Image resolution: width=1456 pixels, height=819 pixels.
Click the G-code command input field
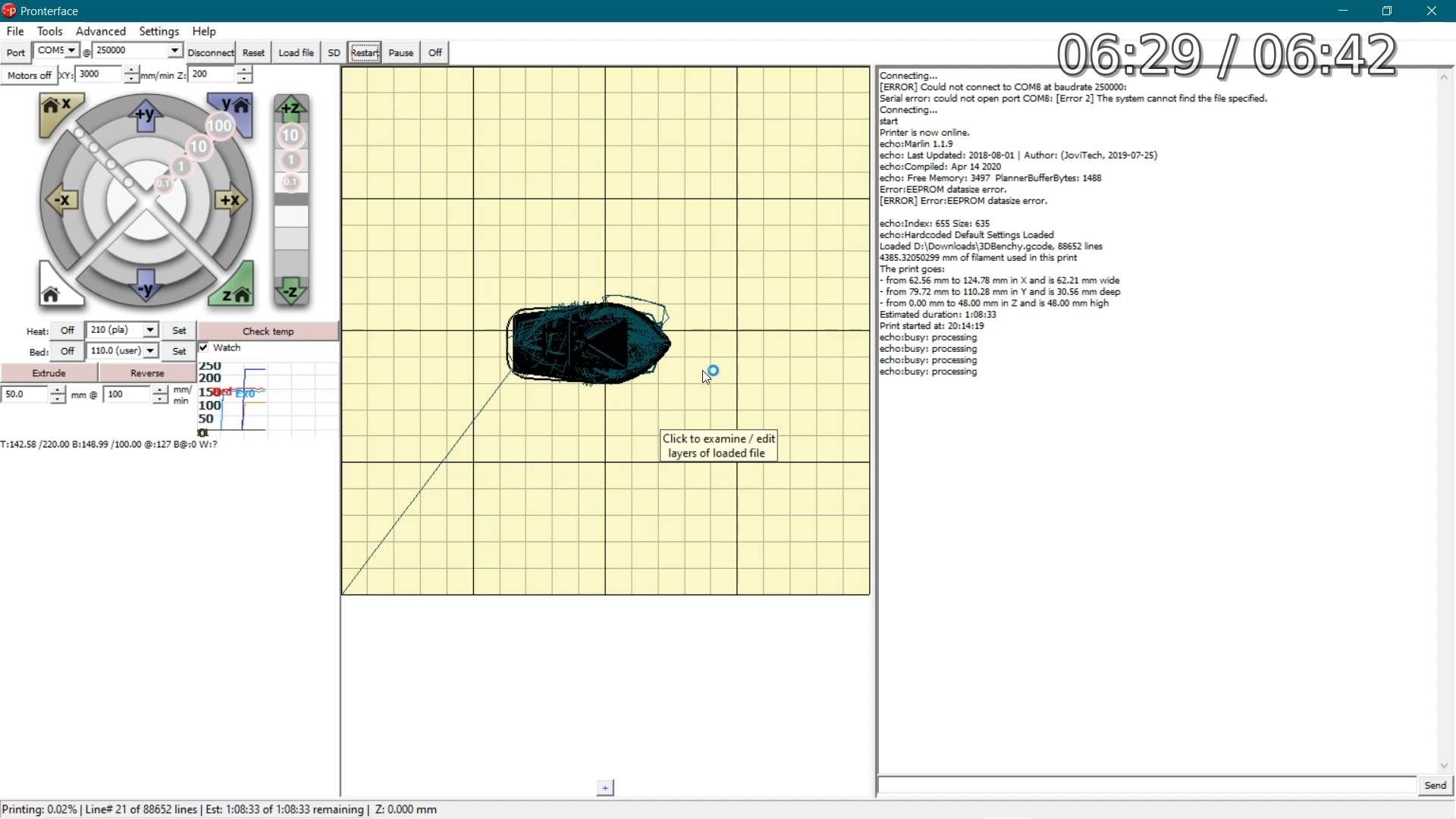1147,786
